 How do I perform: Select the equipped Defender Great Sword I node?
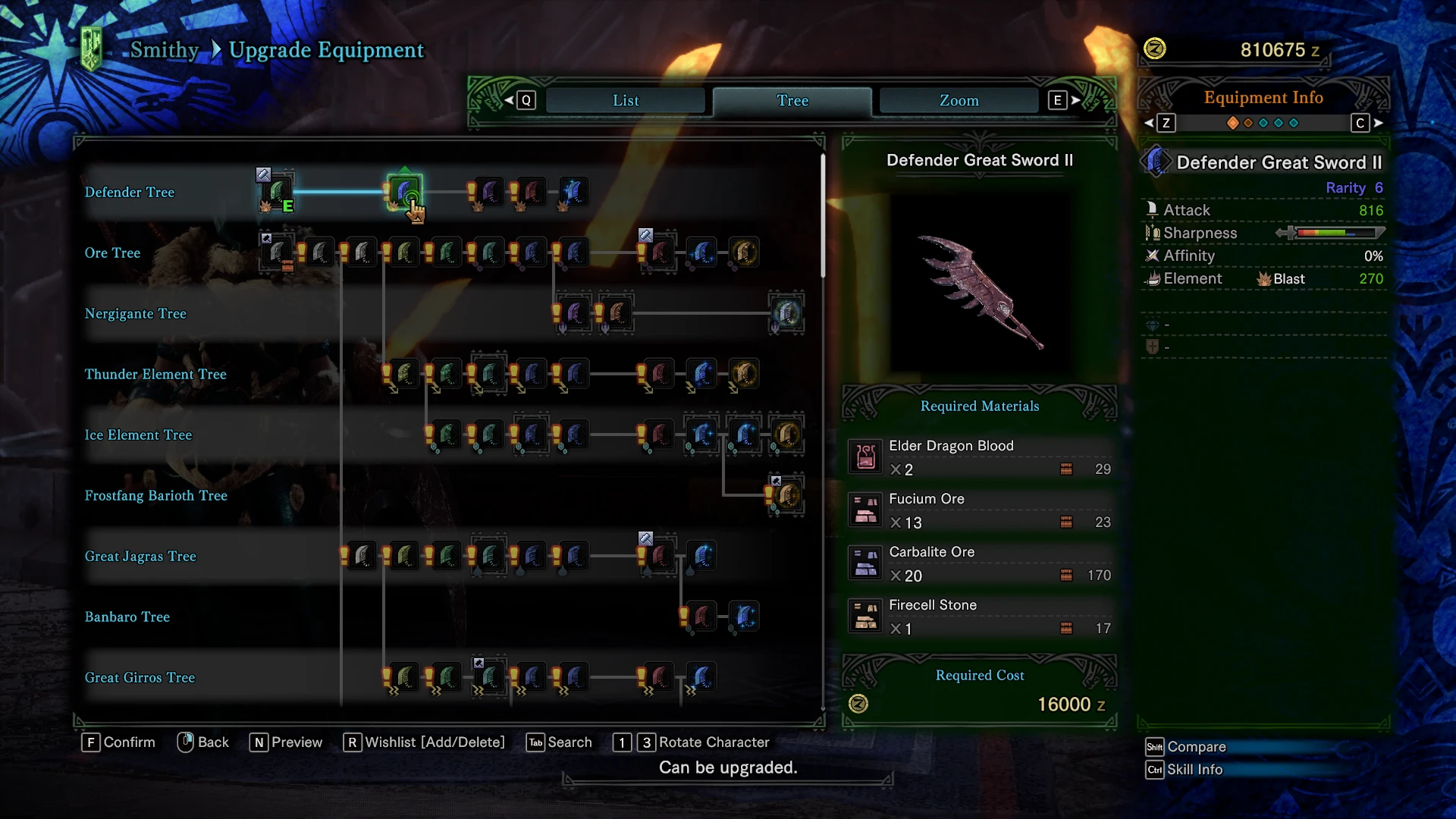278,192
